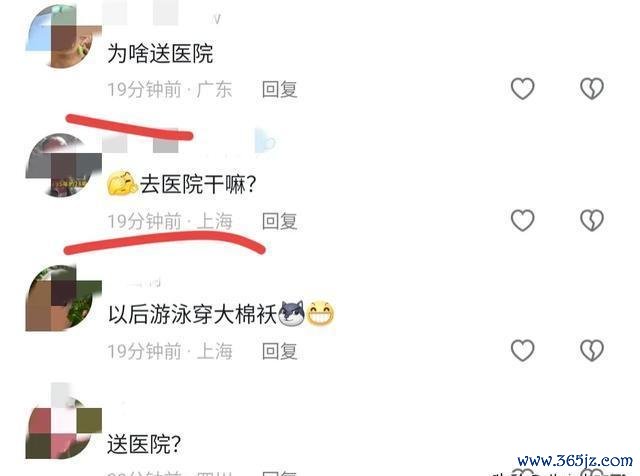The height and width of the screenshot is (476, 640).
Task: Like the comment 为啥送医院
Action: [x=522, y=88]
